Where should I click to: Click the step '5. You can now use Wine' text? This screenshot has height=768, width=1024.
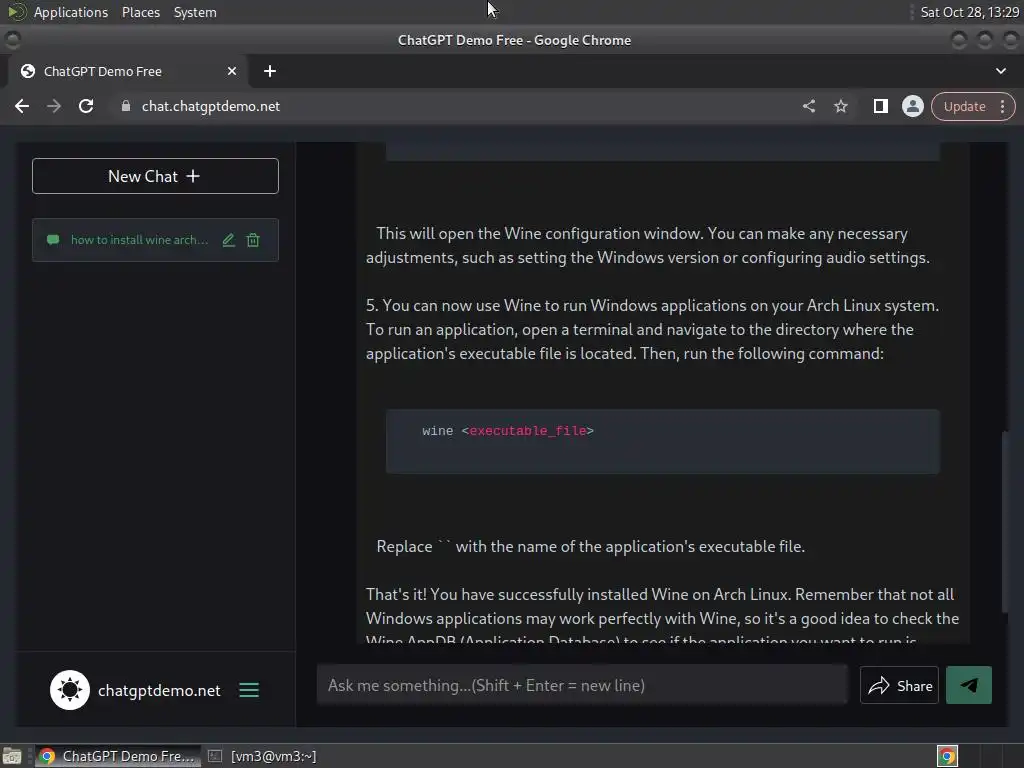pyautogui.click(x=653, y=329)
